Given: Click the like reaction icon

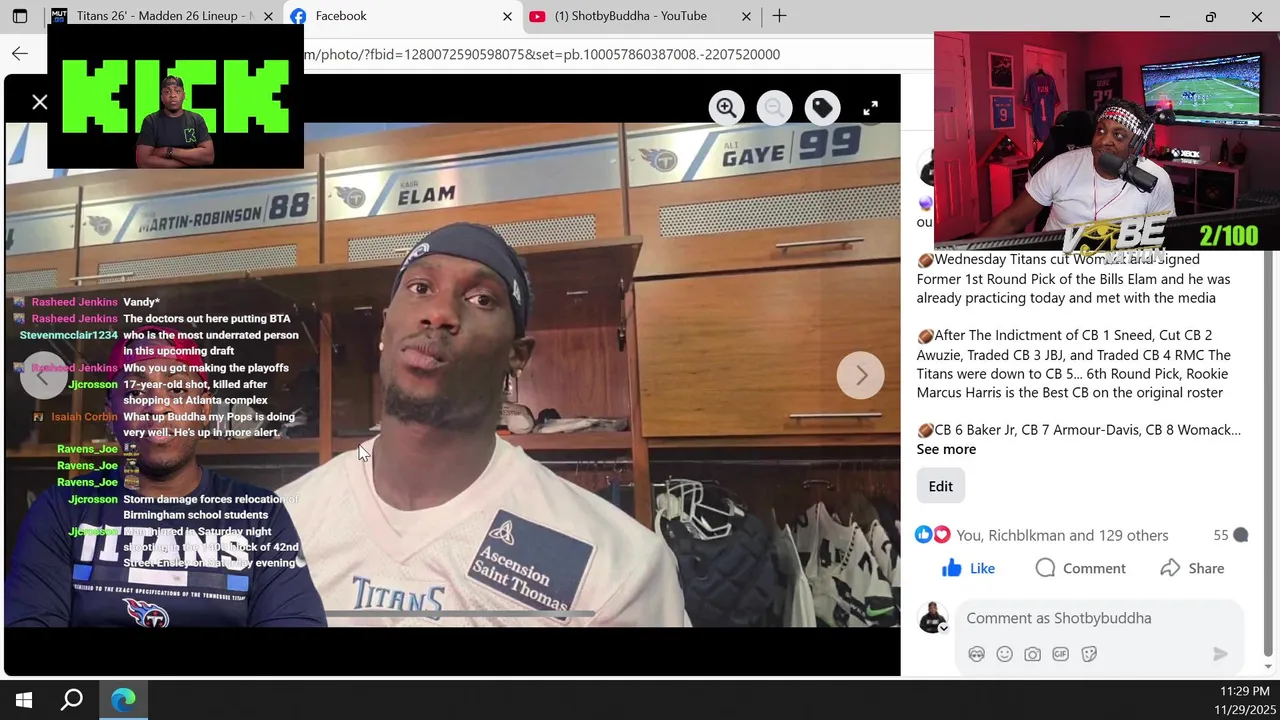Looking at the screenshot, I should click(x=924, y=535).
